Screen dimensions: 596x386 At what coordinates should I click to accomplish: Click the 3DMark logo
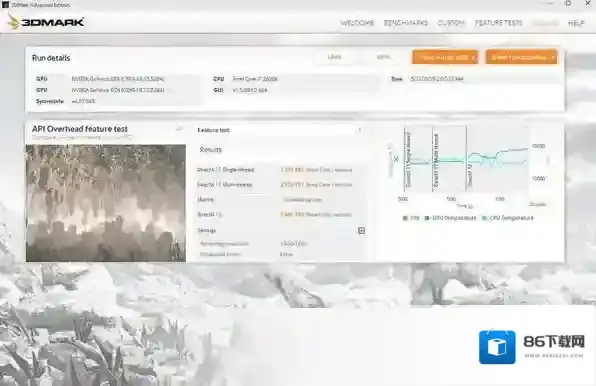tap(46, 22)
